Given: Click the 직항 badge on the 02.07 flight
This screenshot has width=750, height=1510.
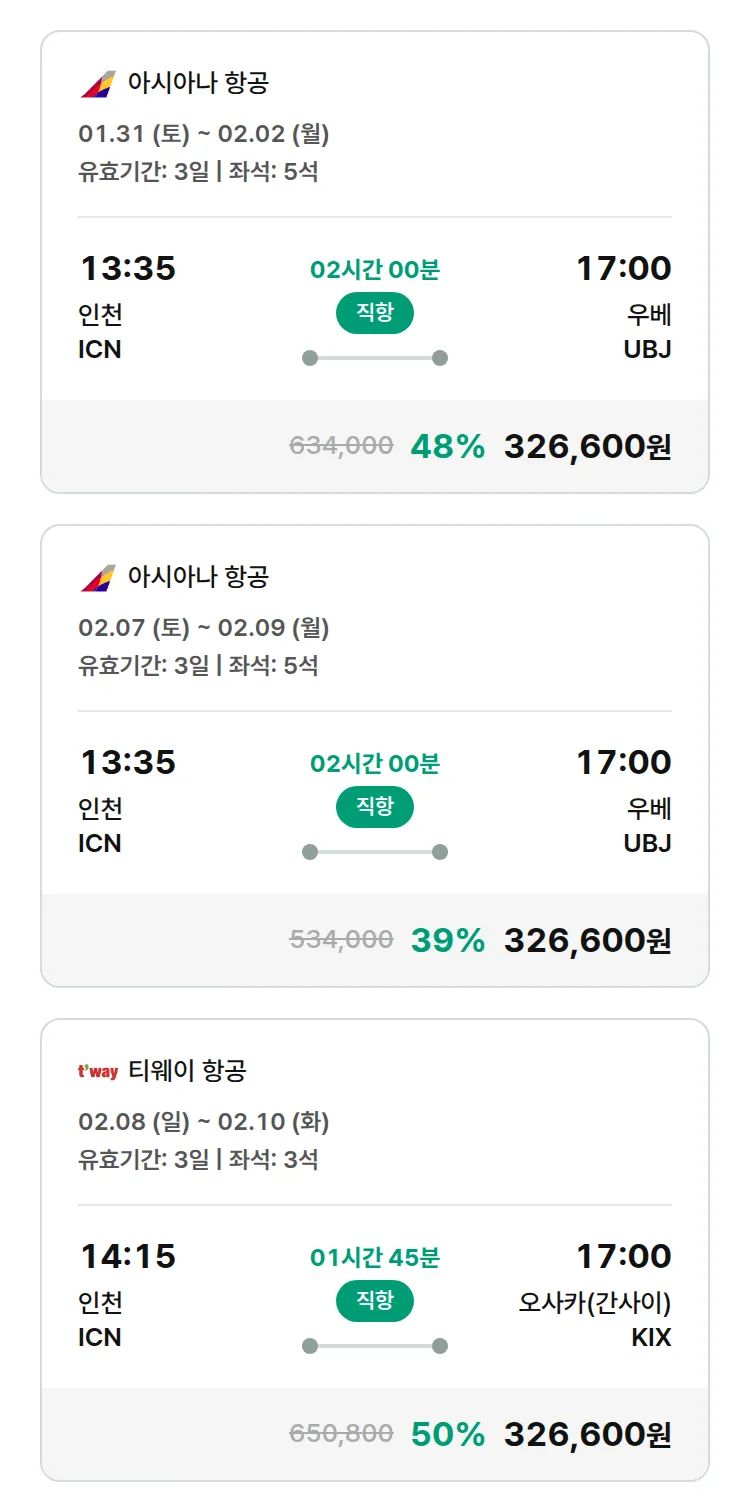Looking at the screenshot, I should click(375, 807).
